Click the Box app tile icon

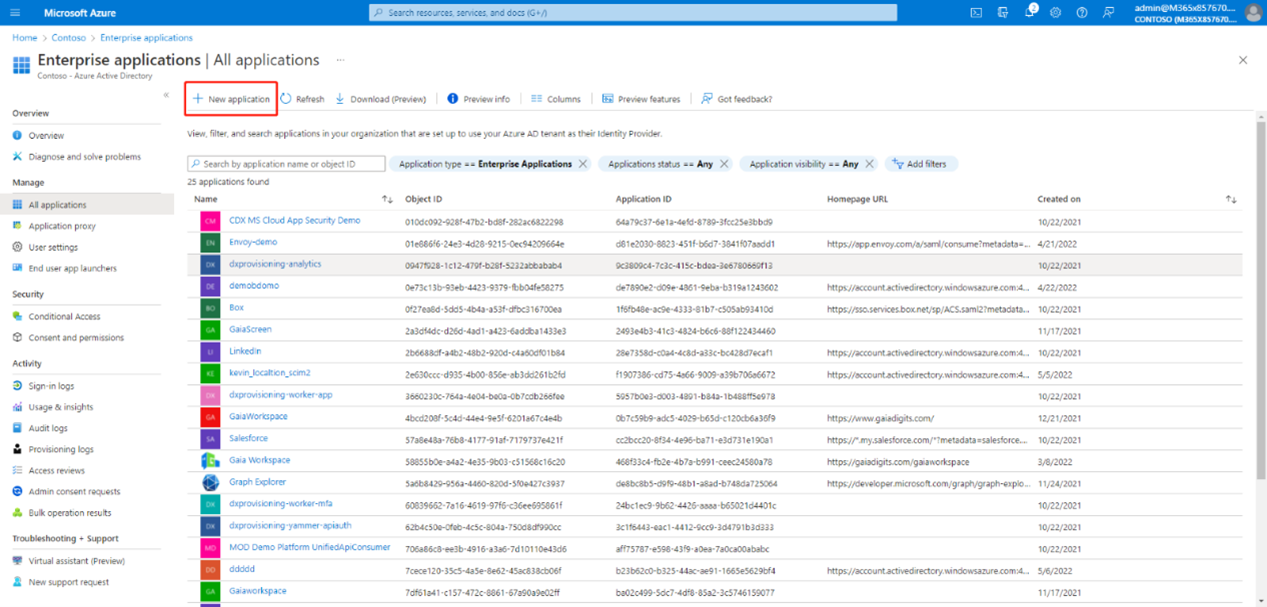(210, 308)
